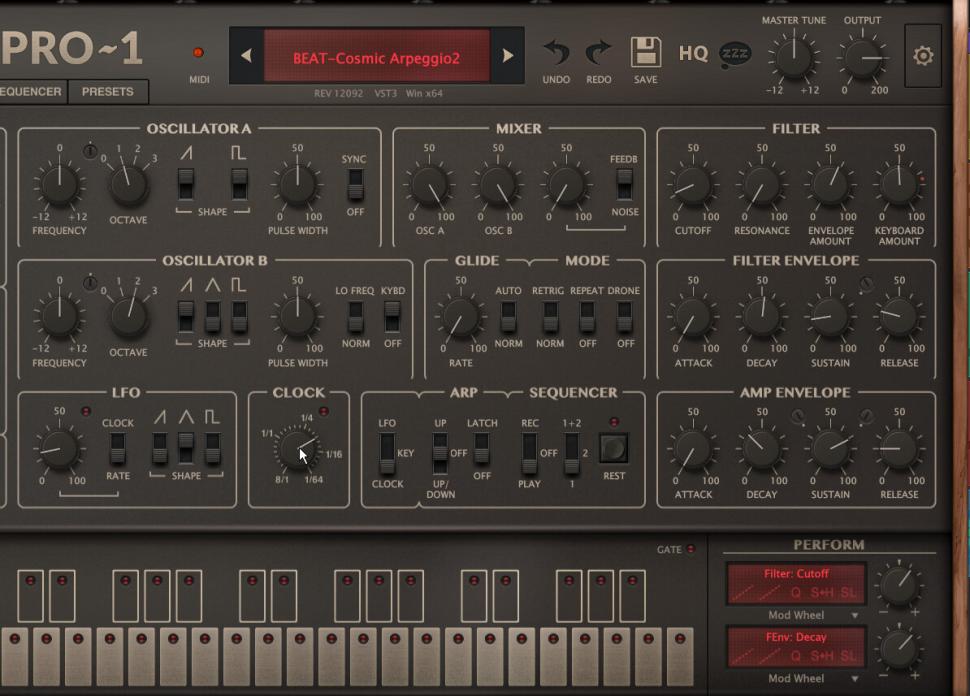Viewport: 970px width, 696px height.
Task: Click the right arrow to load next preset
Action: coord(507,57)
